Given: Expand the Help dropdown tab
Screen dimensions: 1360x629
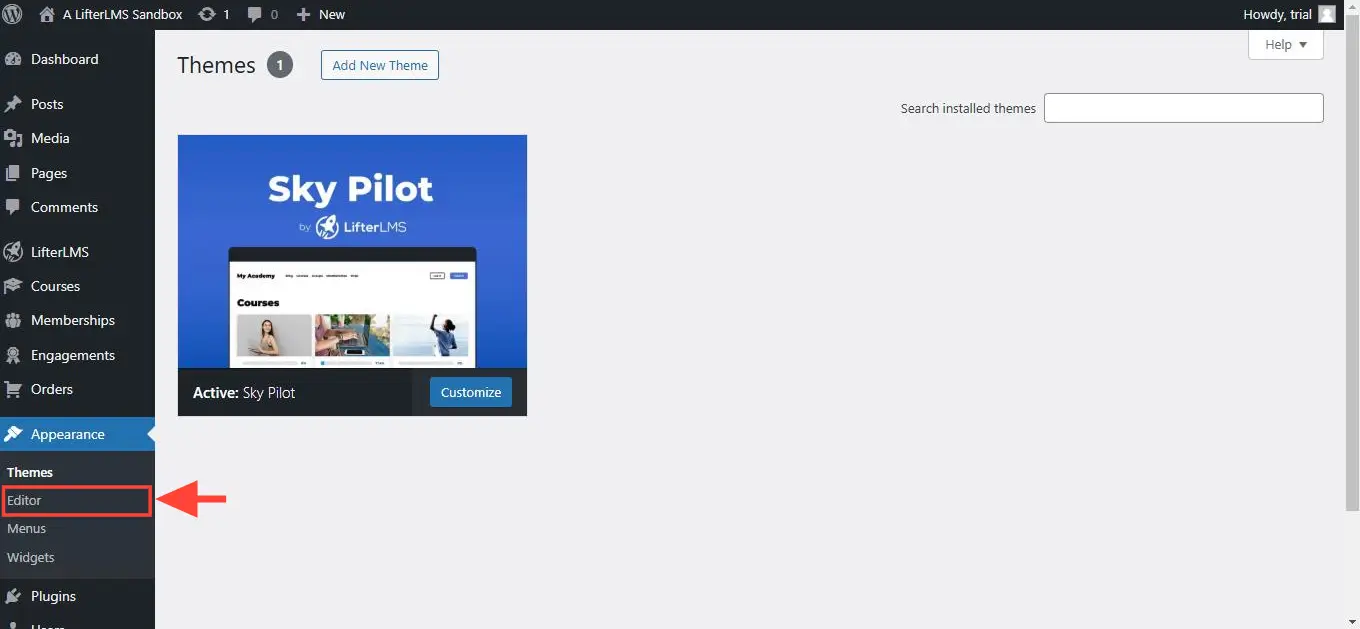Looking at the screenshot, I should click(x=1286, y=44).
